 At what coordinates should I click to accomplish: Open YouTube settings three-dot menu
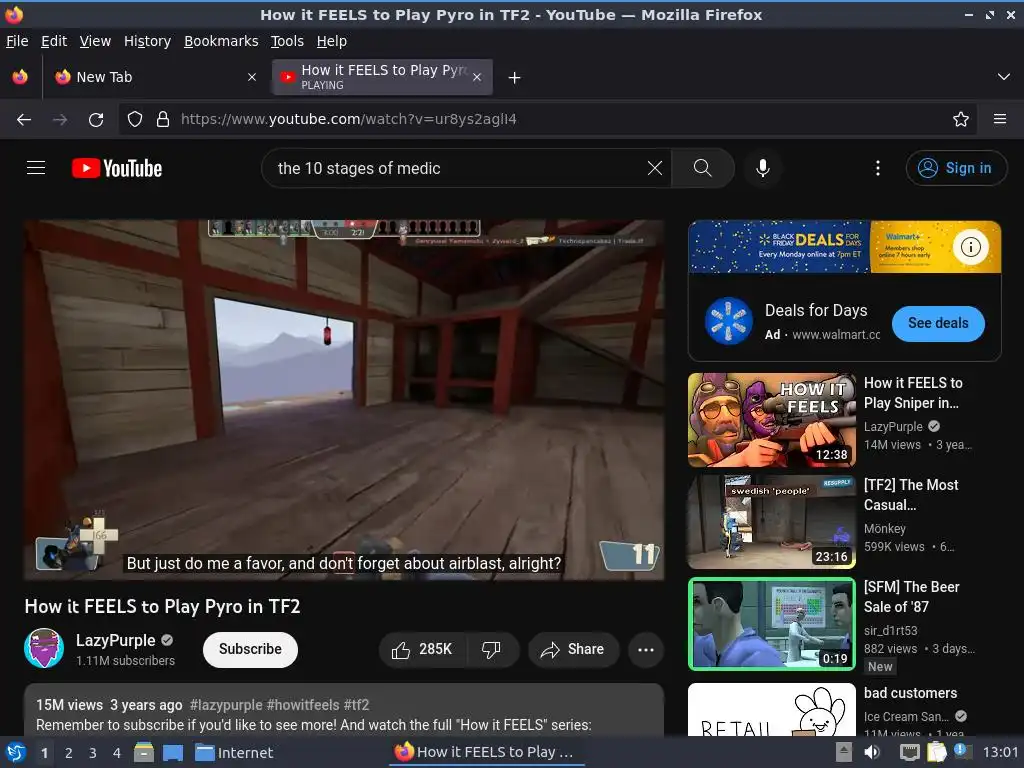pyautogui.click(x=878, y=168)
